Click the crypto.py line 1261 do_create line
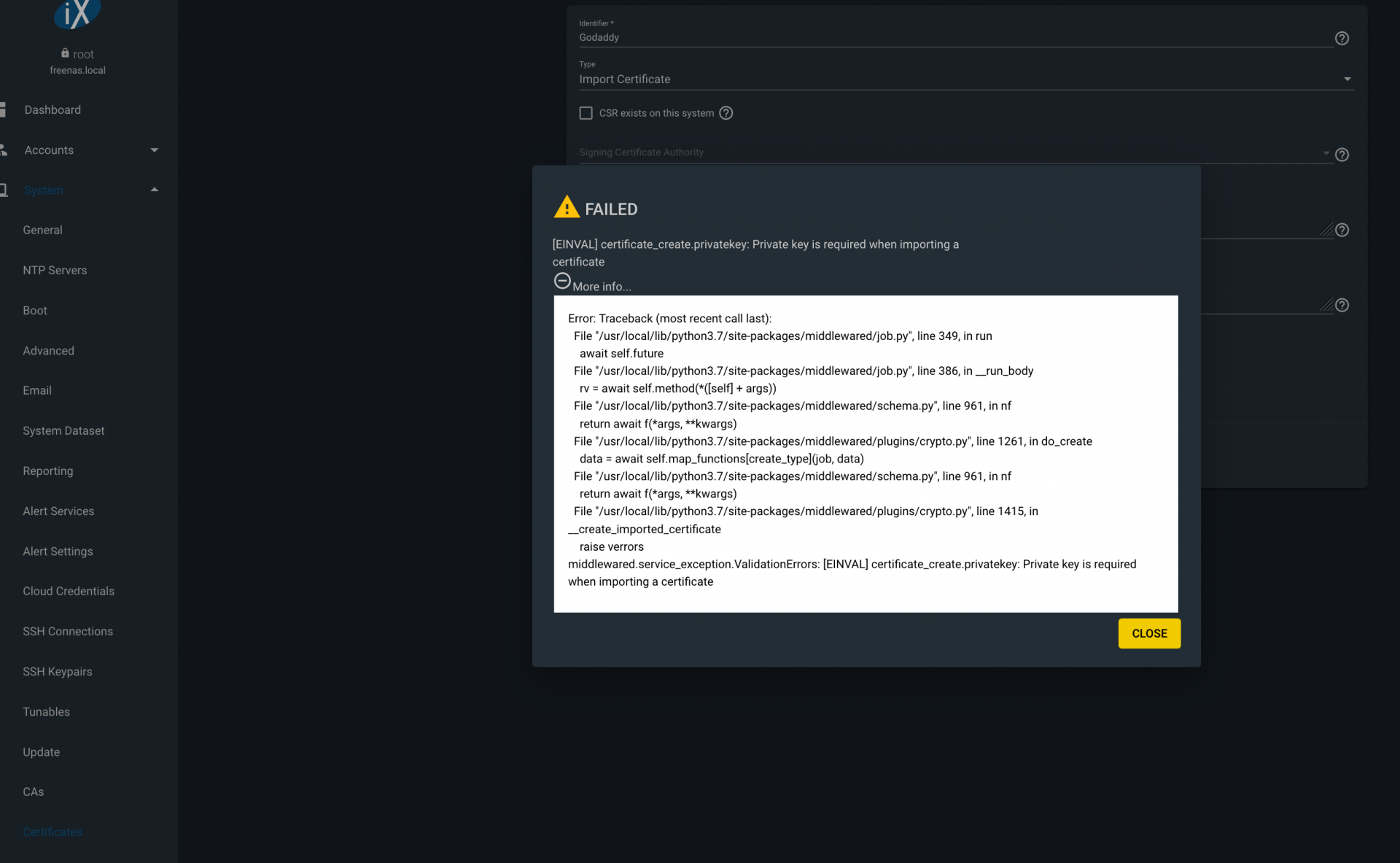1400x863 pixels. (x=833, y=441)
